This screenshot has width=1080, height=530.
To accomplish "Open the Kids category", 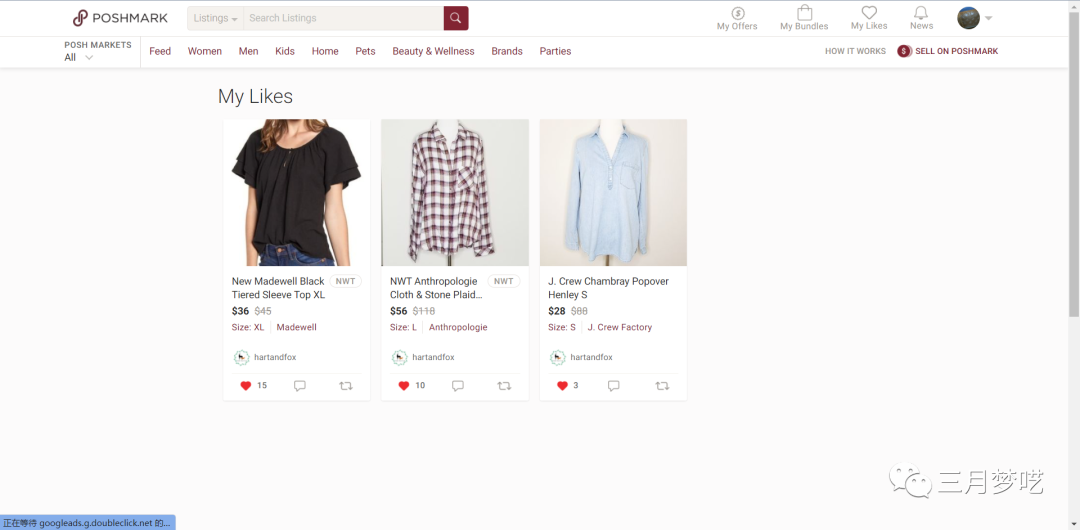I will click(285, 51).
